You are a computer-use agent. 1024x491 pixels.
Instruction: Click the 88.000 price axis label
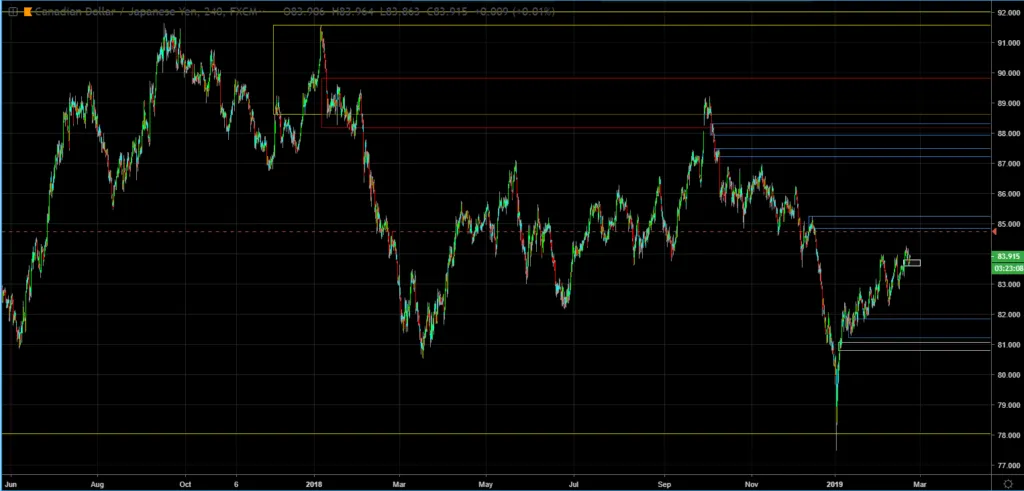tap(1008, 133)
